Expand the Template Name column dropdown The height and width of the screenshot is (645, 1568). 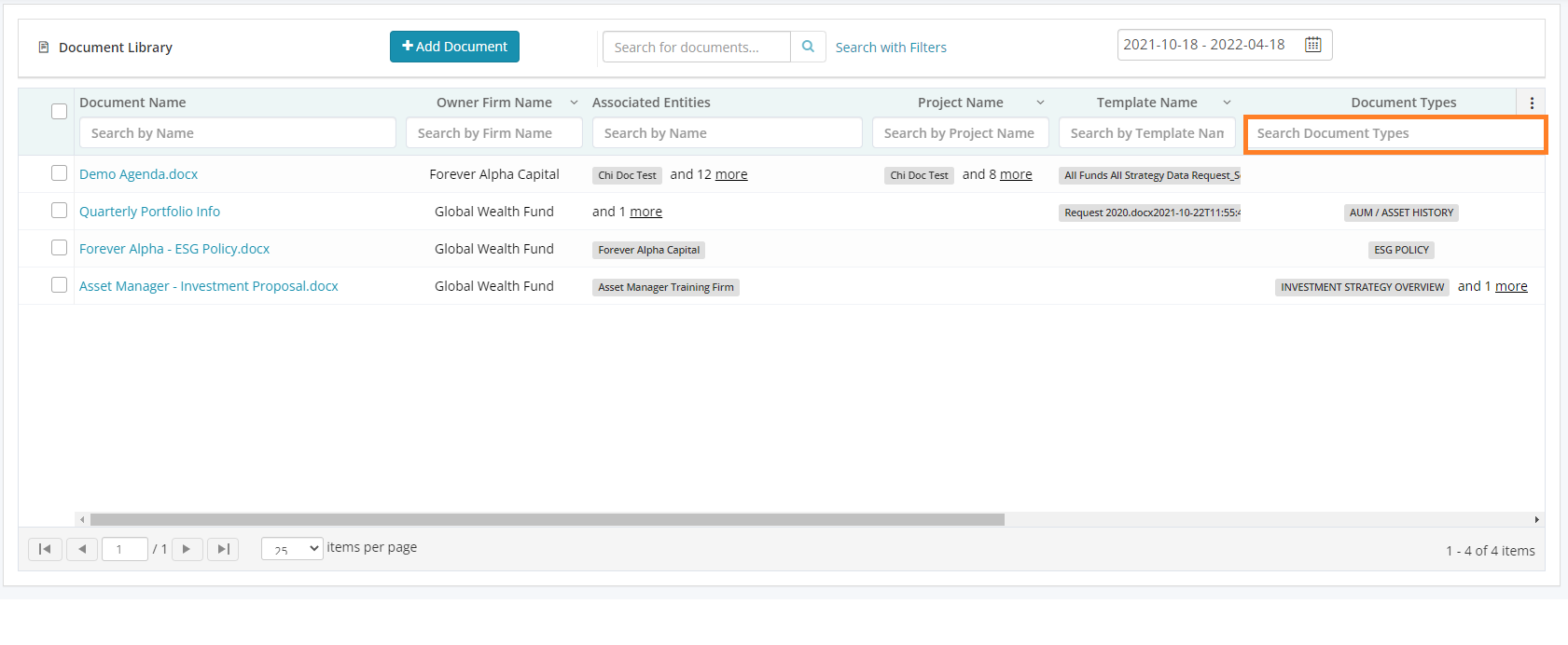(1227, 103)
